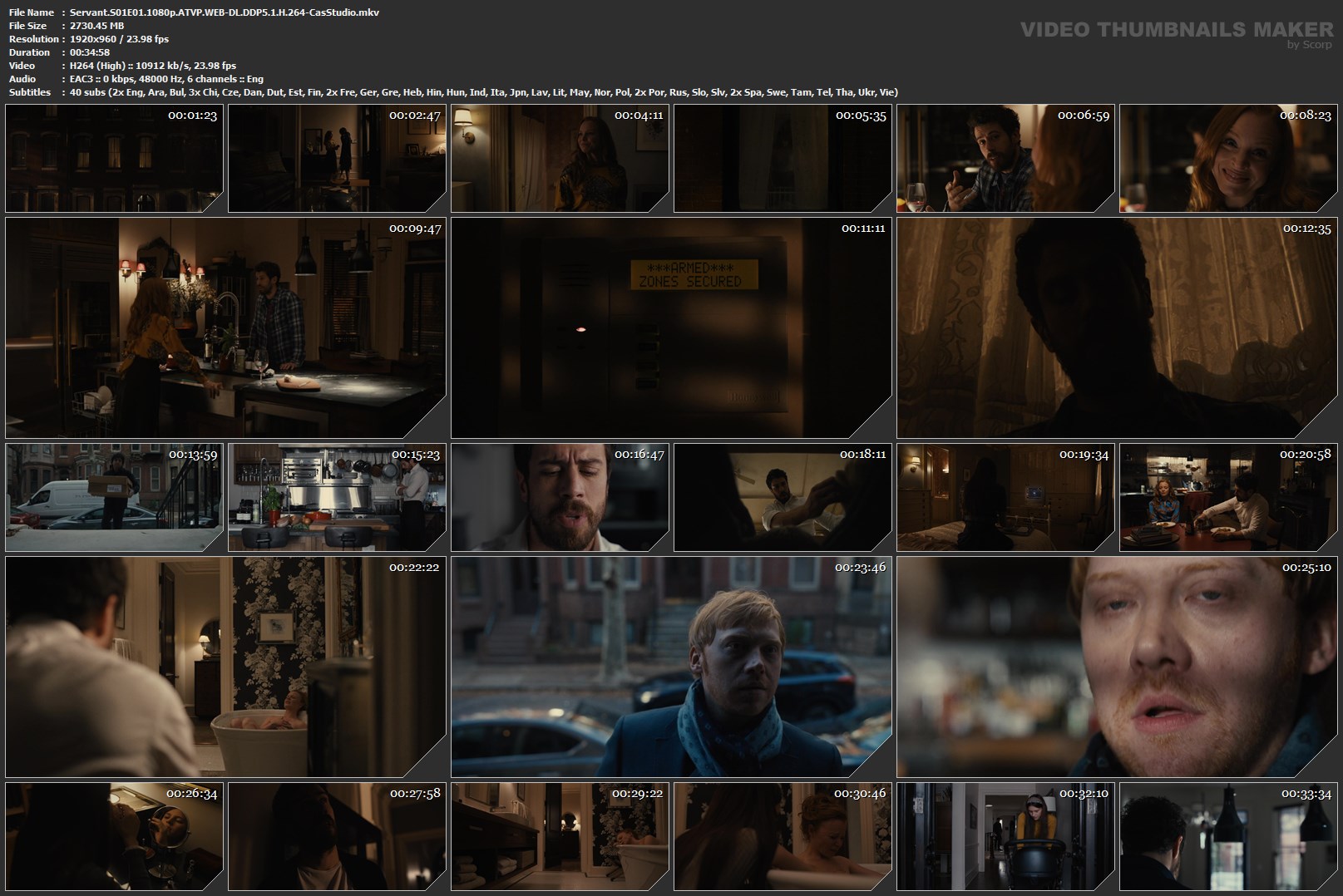Open the thumbnail stamped 00:01:23
This screenshot has width=1343, height=896.
point(115,158)
